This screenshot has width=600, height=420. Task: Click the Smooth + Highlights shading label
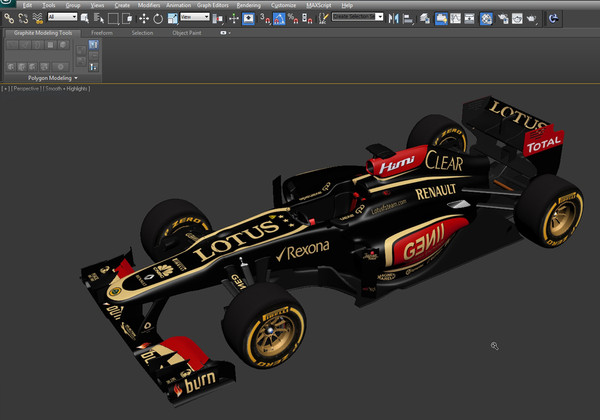(67, 89)
